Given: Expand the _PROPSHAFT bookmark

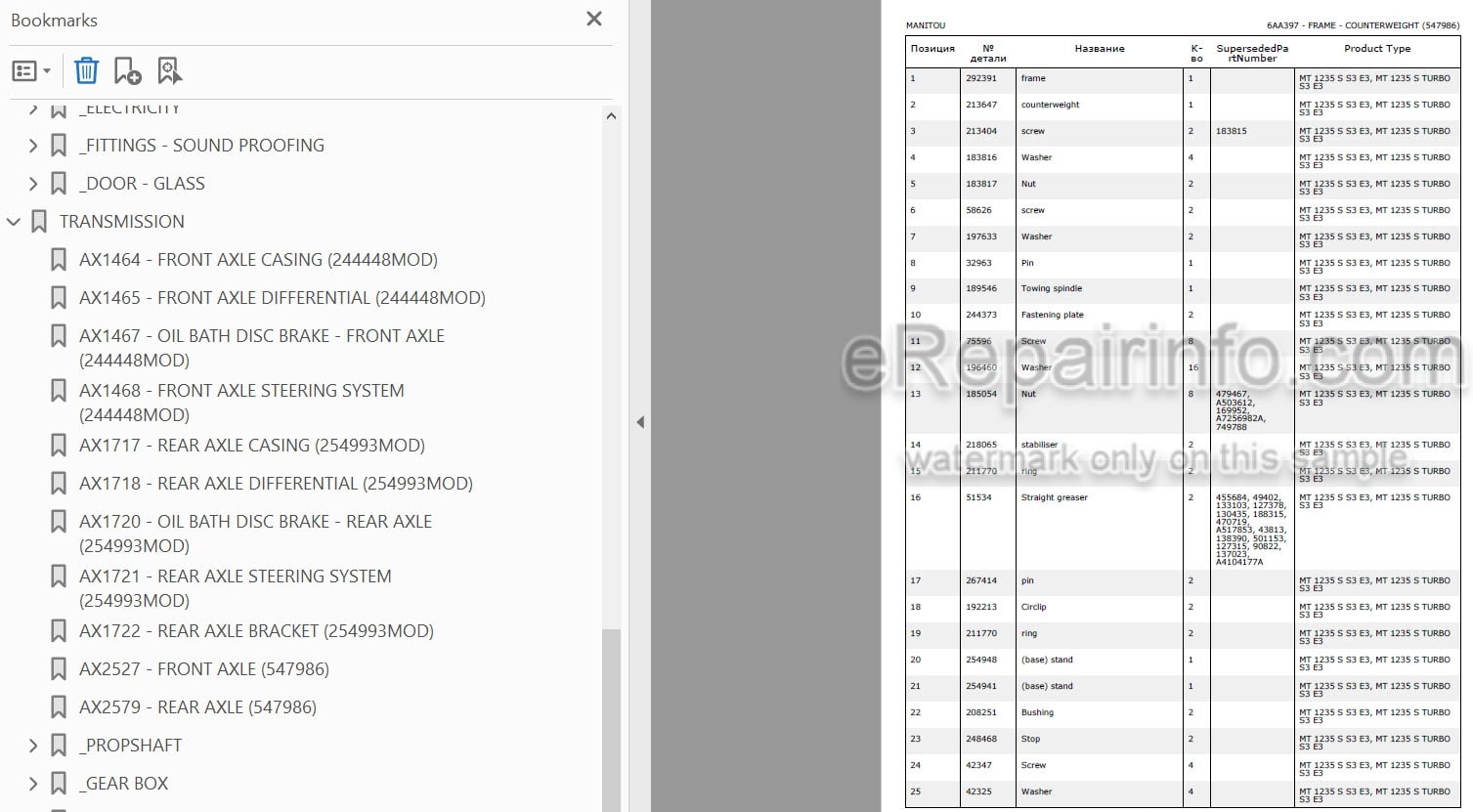Looking at the screenshot, I should pos(33,746).
